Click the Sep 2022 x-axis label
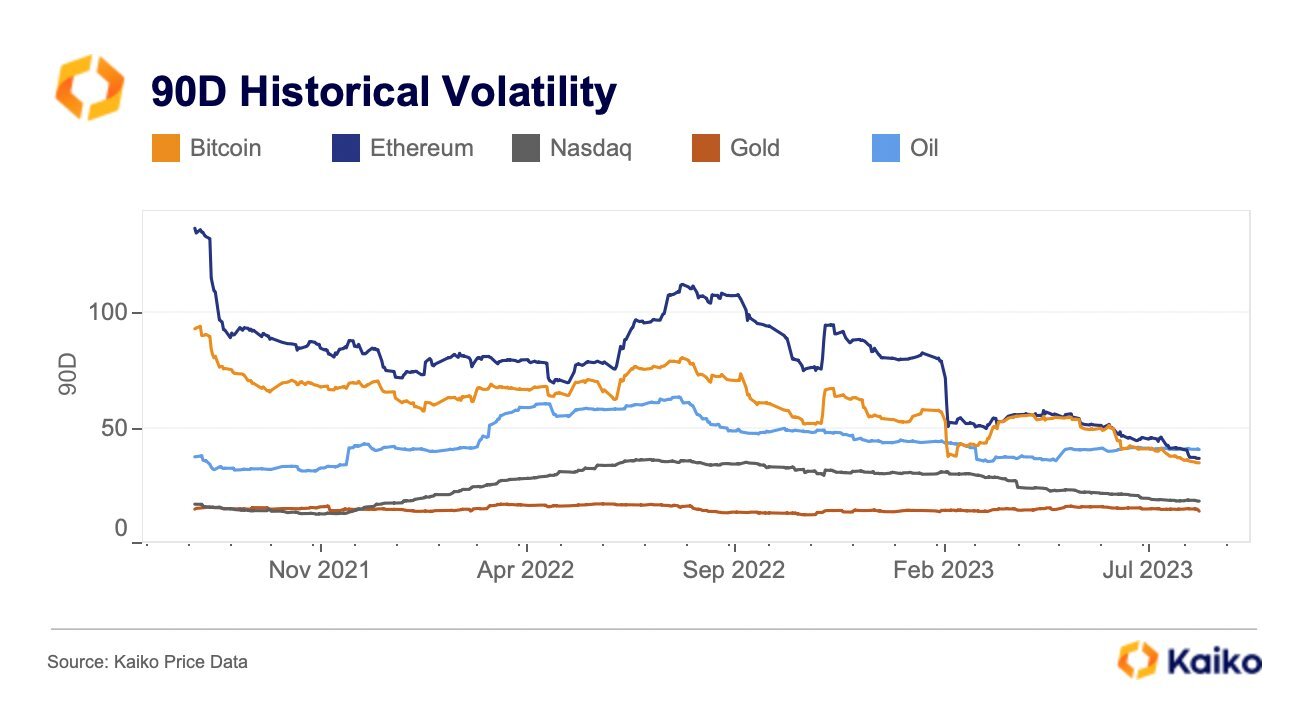This screenshot has height=702, width=1292. point(735,570)
